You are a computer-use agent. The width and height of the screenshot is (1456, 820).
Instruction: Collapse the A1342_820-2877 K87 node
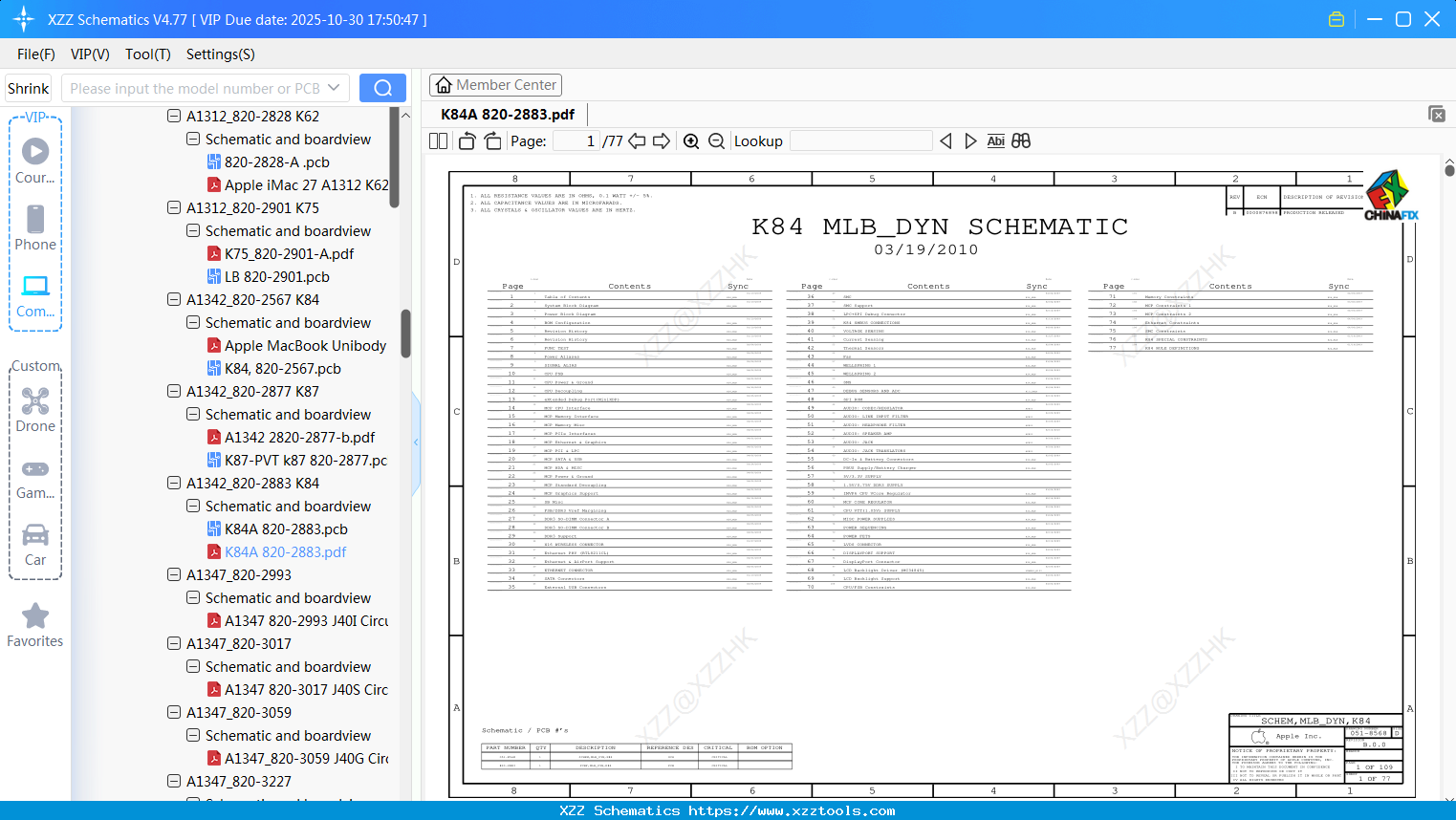(174, 391)
